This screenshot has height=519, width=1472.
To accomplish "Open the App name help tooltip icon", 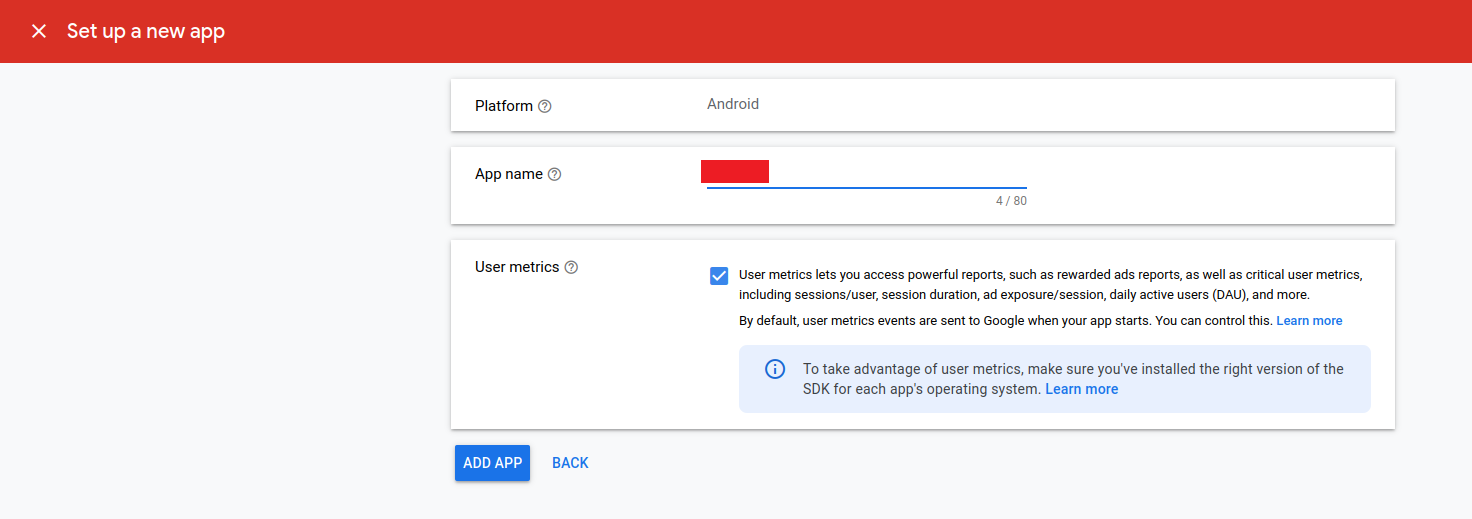I will click(x=555, y=174).
